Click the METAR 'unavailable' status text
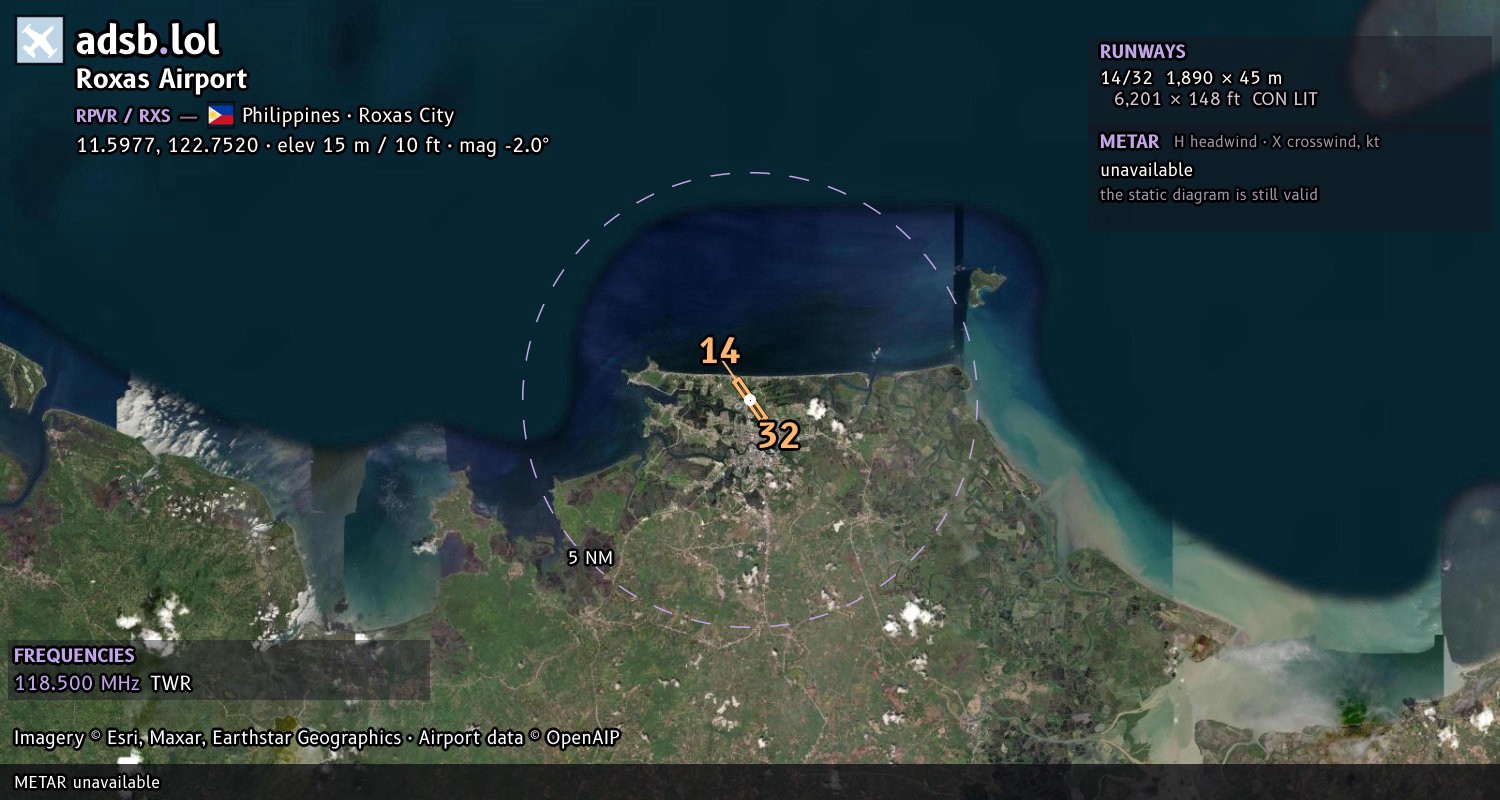 click(1147, 170)
